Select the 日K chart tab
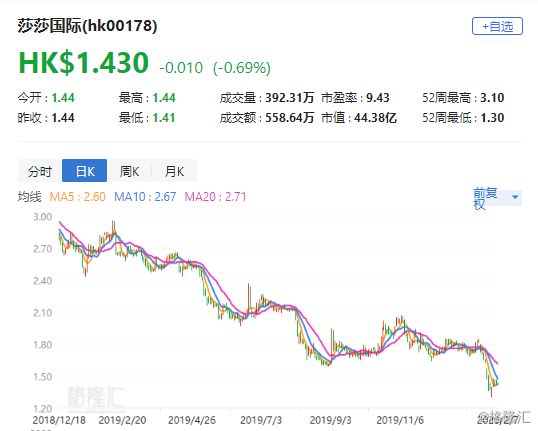The image size is (538, 431). pos(84,171)
